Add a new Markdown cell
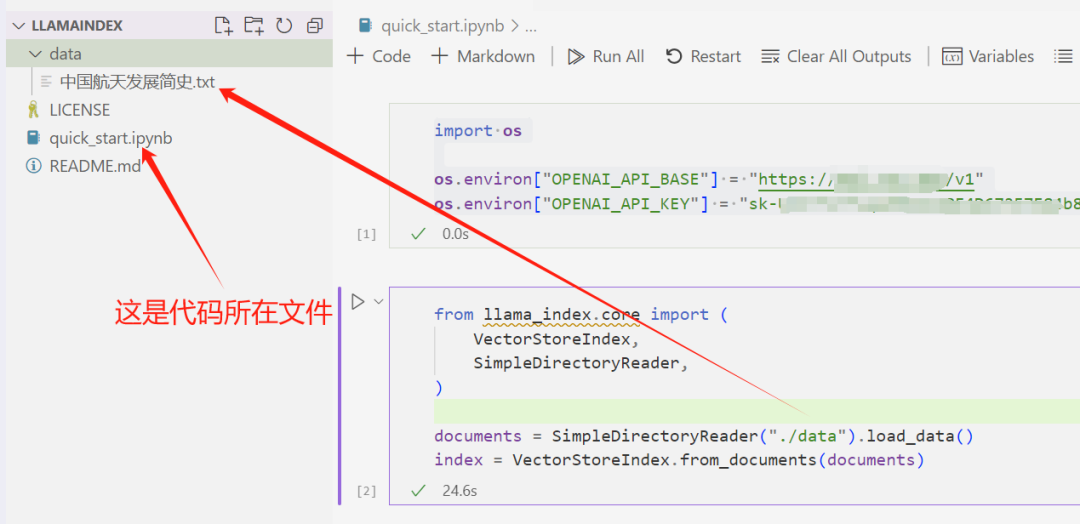The width and height of the screenshot is (1080, 524). pyautogui.click(x=483, y=56)
